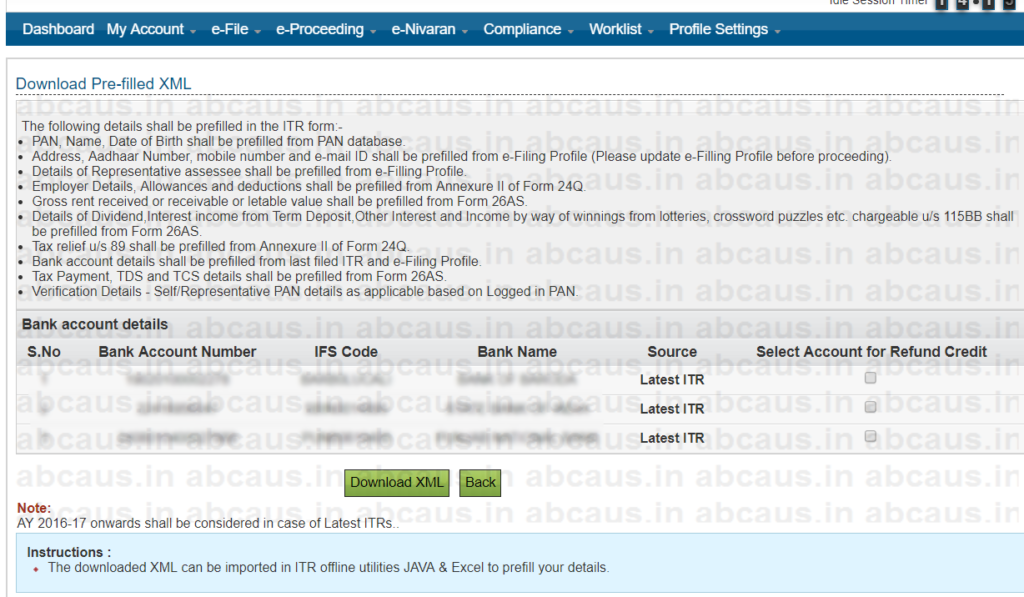Expand the My Account menu
Viewport: 1024px width, 597px height.
point(151,29)
